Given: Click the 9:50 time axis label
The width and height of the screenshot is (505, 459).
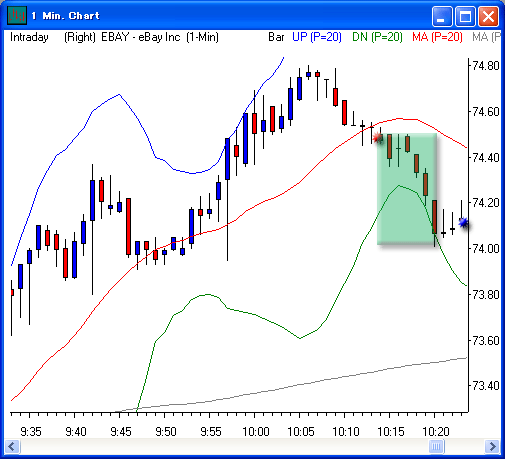Looking at the screenshot, I should click(x=166, y=432).
